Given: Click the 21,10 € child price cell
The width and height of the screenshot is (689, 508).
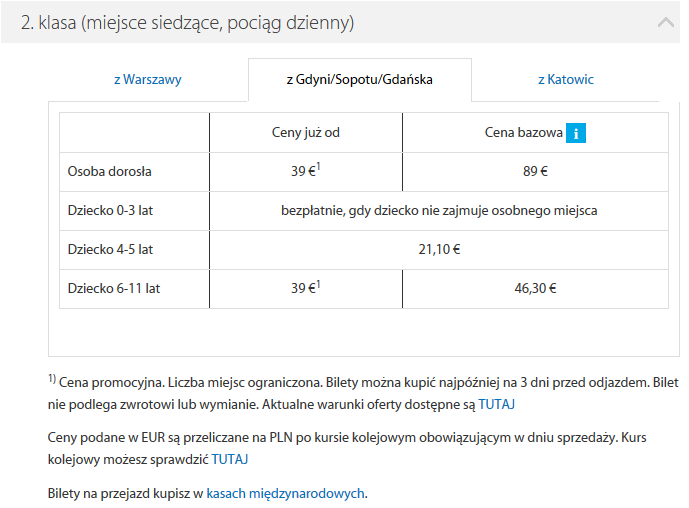Looking at the screenshot, I should [x=439, y=250].
